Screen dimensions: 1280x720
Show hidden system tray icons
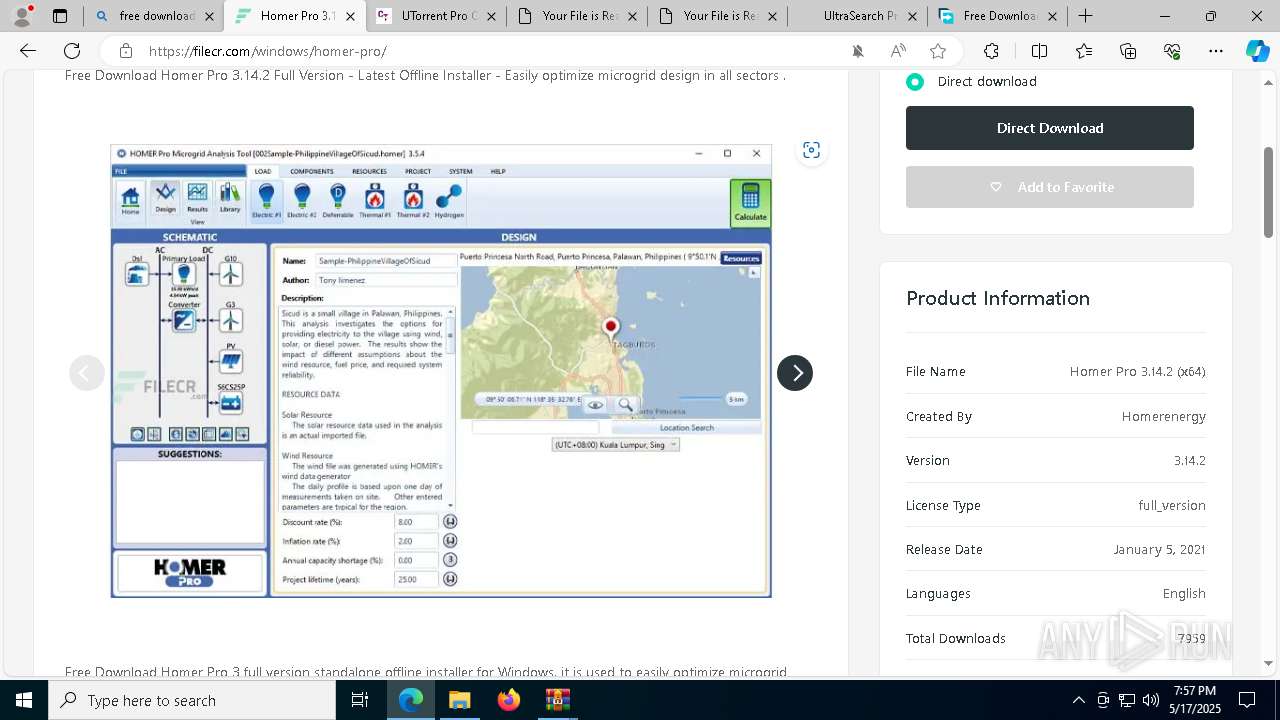pyautogui.click(x=1078, y=700)
